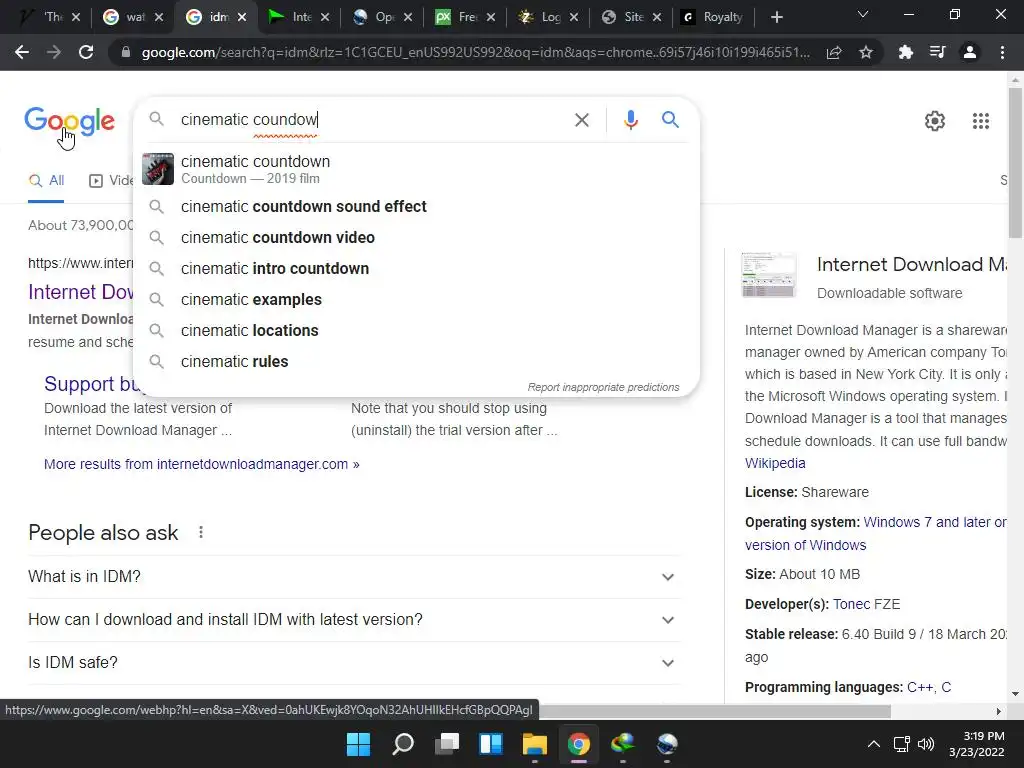Click People also ask options dots
The width and height of the screenshot is (1024, 768).
point(201,532)
